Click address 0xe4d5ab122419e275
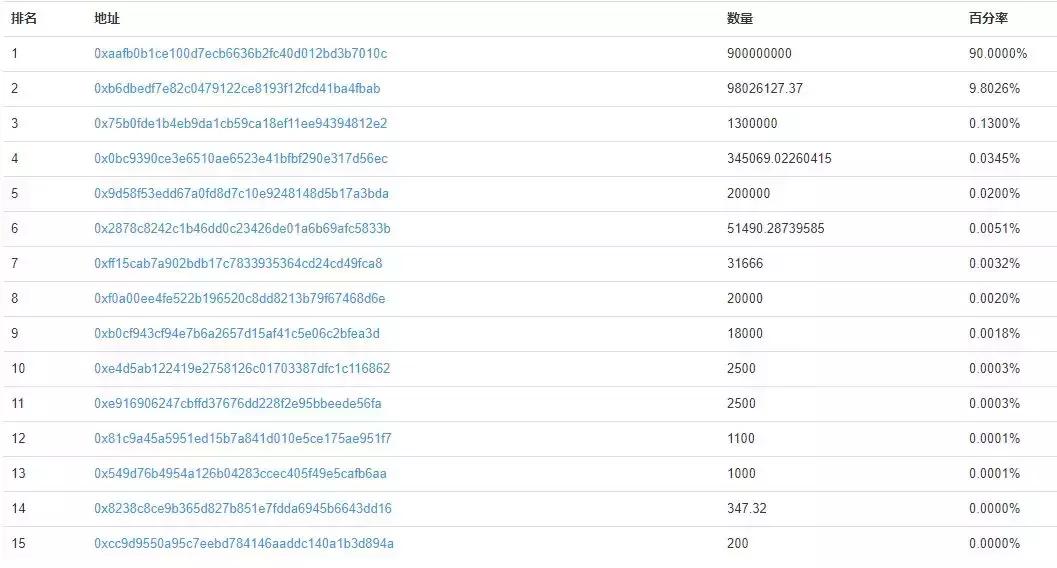 [242, 369]
